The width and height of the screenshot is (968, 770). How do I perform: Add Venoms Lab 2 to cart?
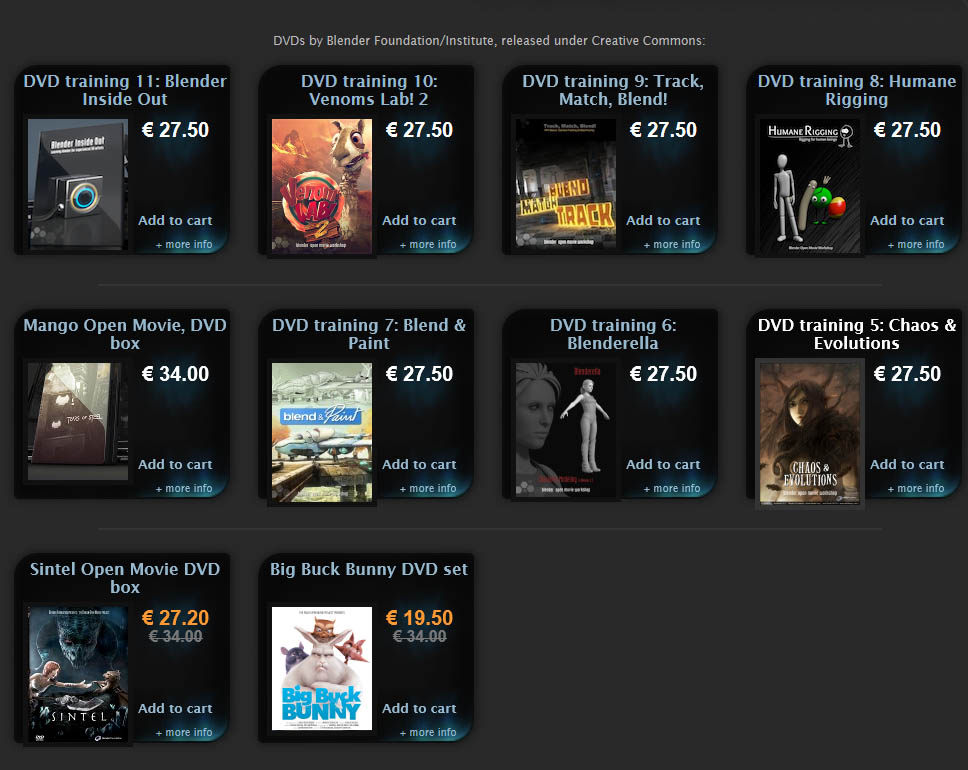(419, 220)
